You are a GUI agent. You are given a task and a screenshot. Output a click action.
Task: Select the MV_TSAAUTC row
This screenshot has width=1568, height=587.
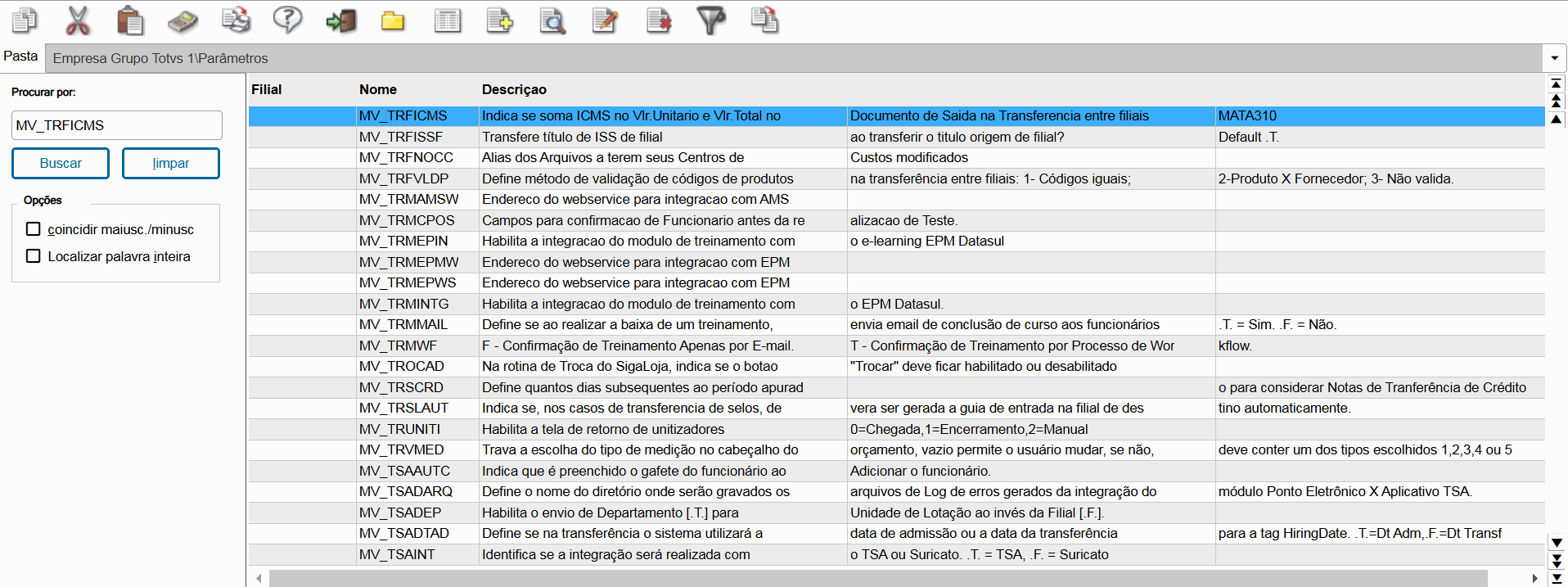pos(897,471)
